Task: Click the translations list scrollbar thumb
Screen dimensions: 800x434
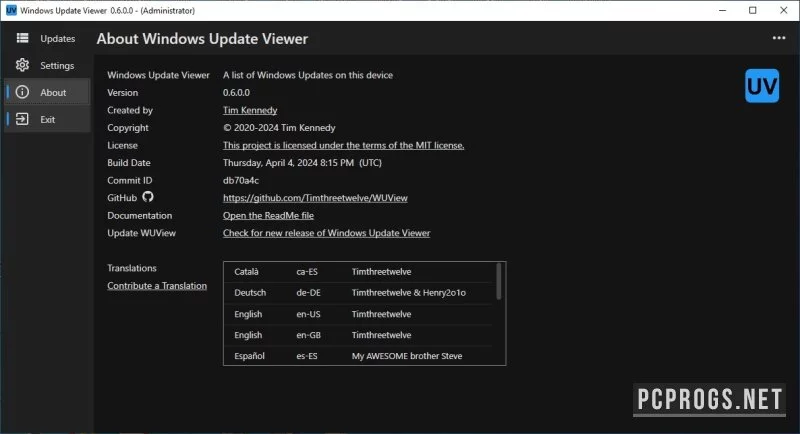Action: tap(498, 281)
